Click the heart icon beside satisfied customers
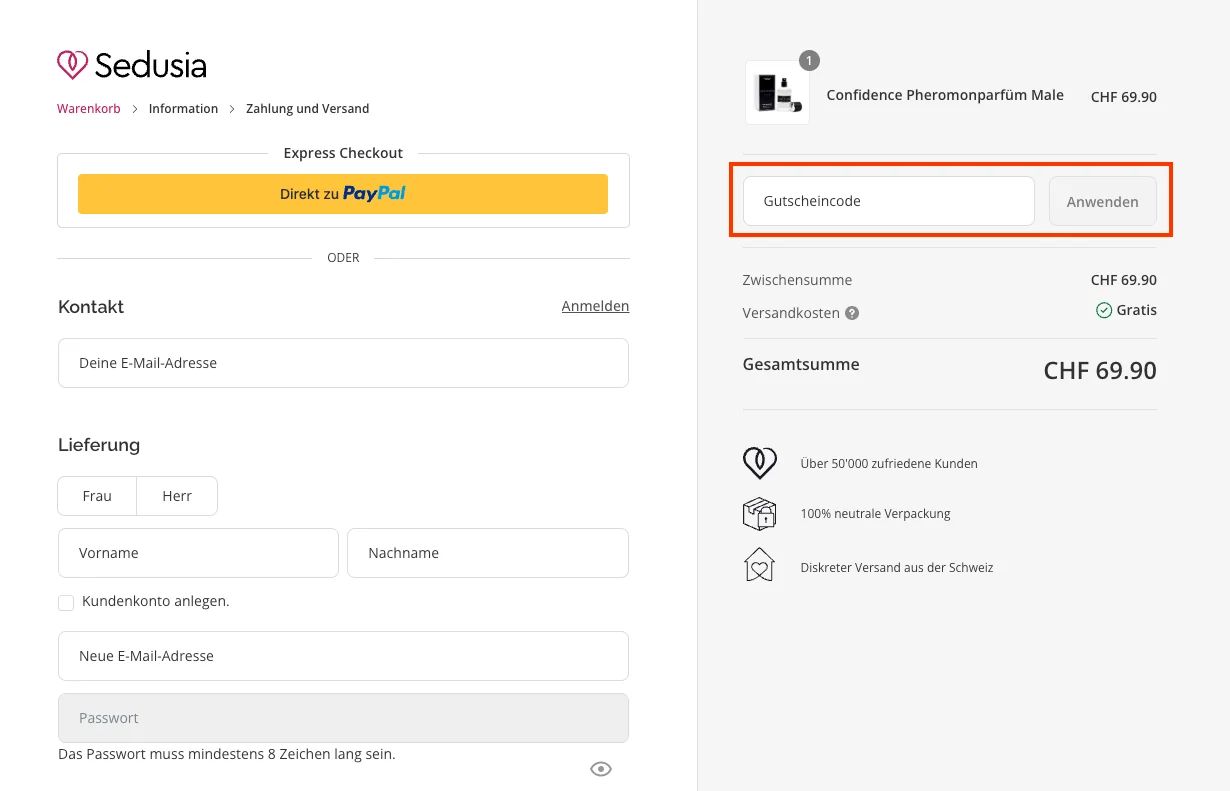Screen dimensions: 1230x791 pyautogui.click(x=759, y=463)
